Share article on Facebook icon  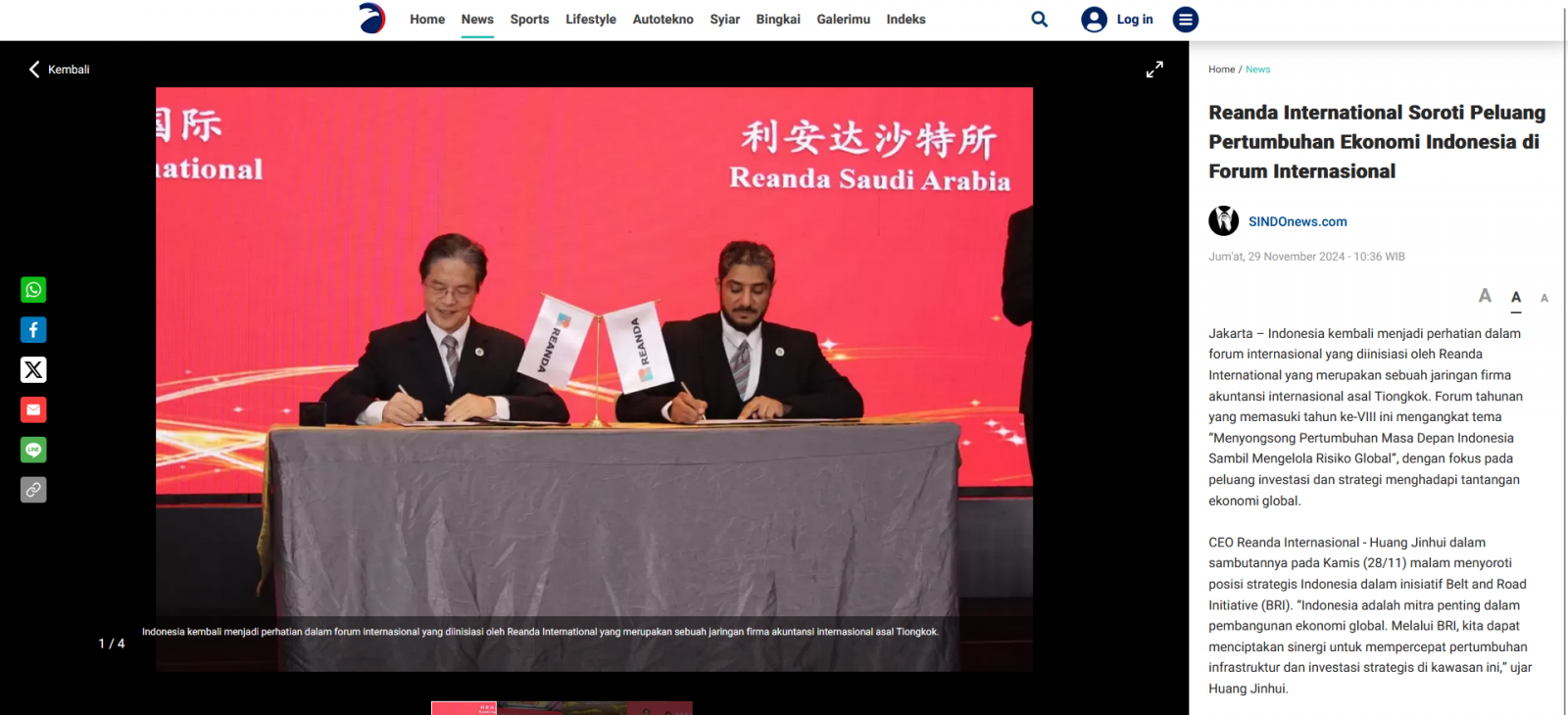(x=33, y=330)
